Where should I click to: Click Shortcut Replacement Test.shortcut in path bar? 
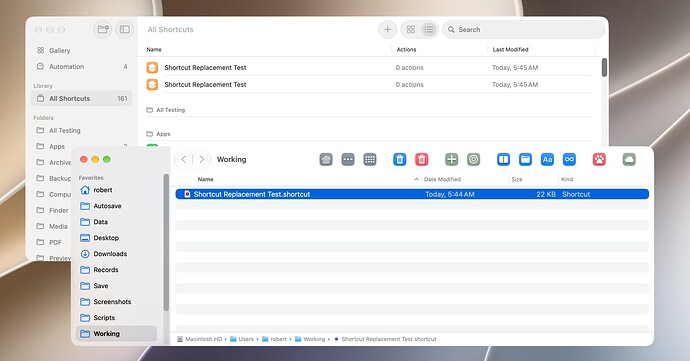[385, 339]
